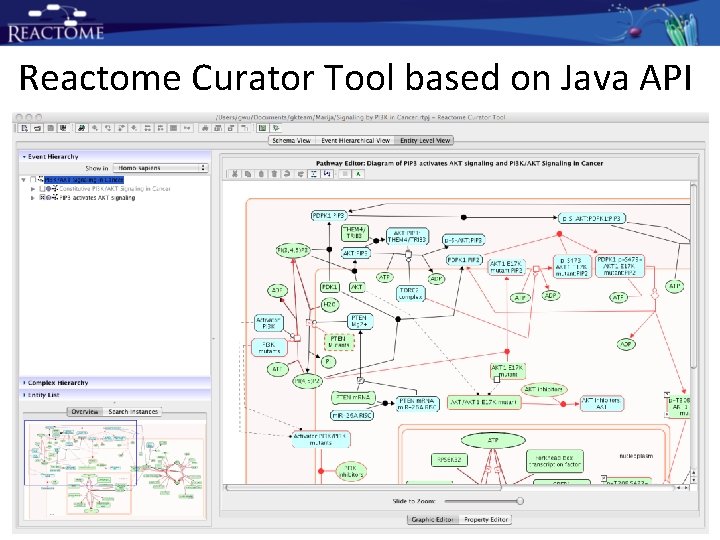720x540 pixels.
Task: Select the THEM4/TRIB3 green node
Action: [x=354, y=233]
